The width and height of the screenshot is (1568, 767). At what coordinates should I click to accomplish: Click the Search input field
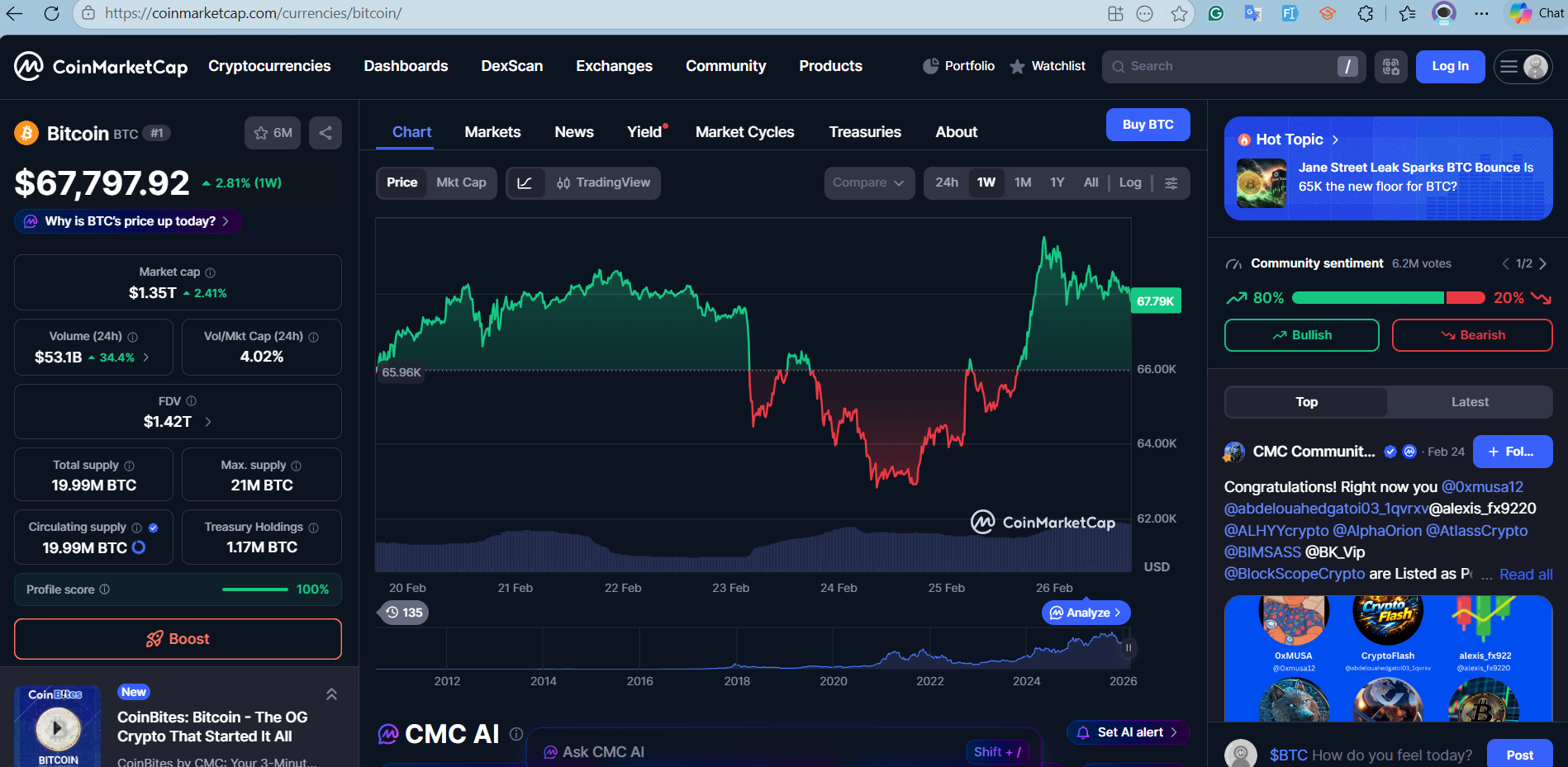coord(1223,67)
